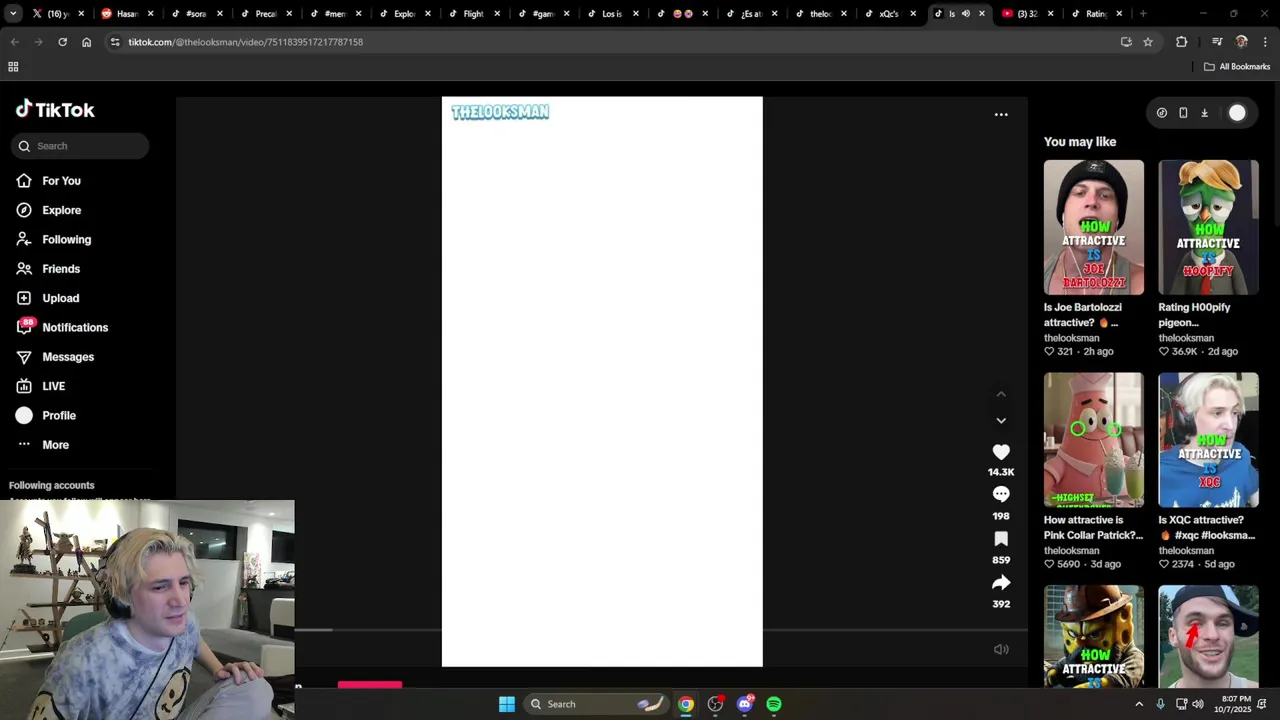Click the TikTok logo in the sidebar
The width and height of the screenshot is (1280, 720).
(55, 109)
